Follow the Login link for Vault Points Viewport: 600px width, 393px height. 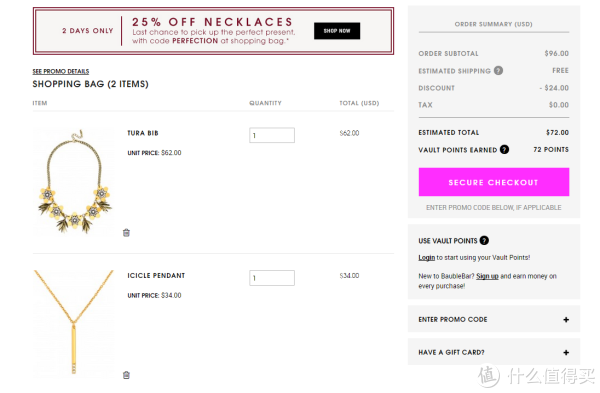(x=426, y=258)
